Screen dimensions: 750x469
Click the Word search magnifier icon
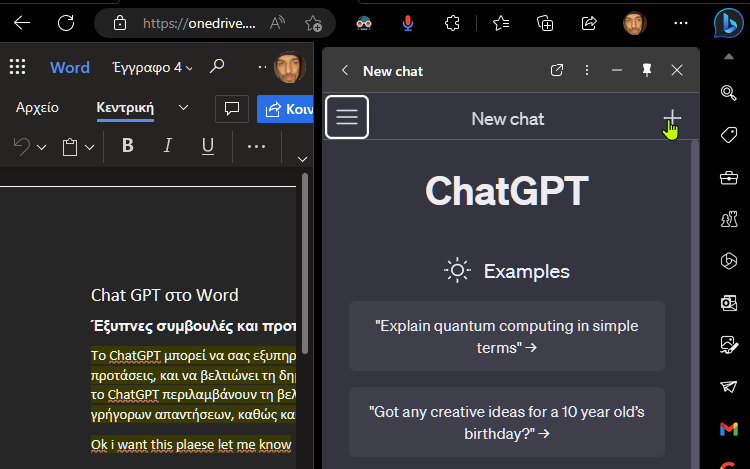217,66
